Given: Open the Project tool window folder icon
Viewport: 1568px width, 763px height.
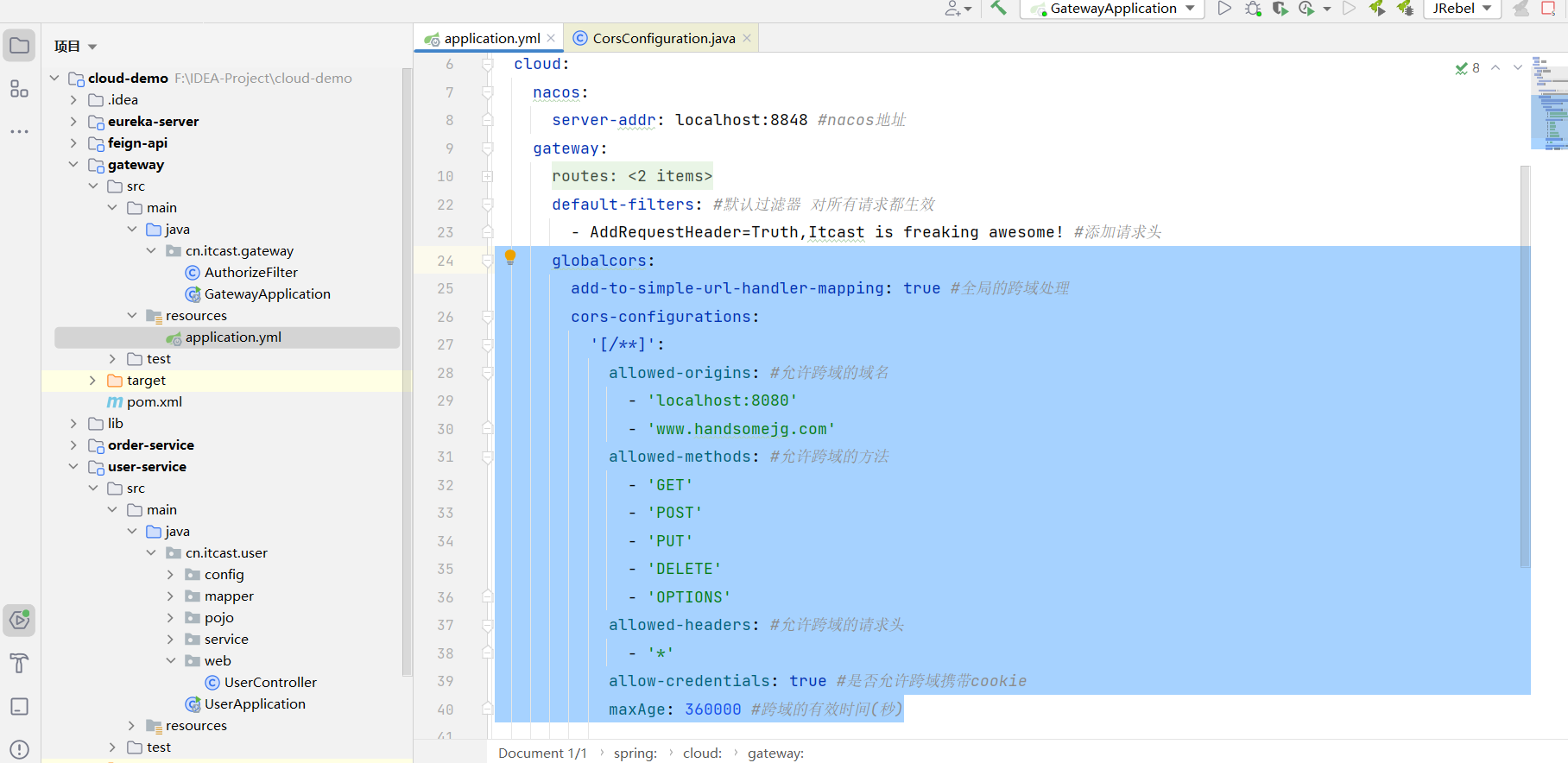Looking at the screenshot, I should pos(19,45).
